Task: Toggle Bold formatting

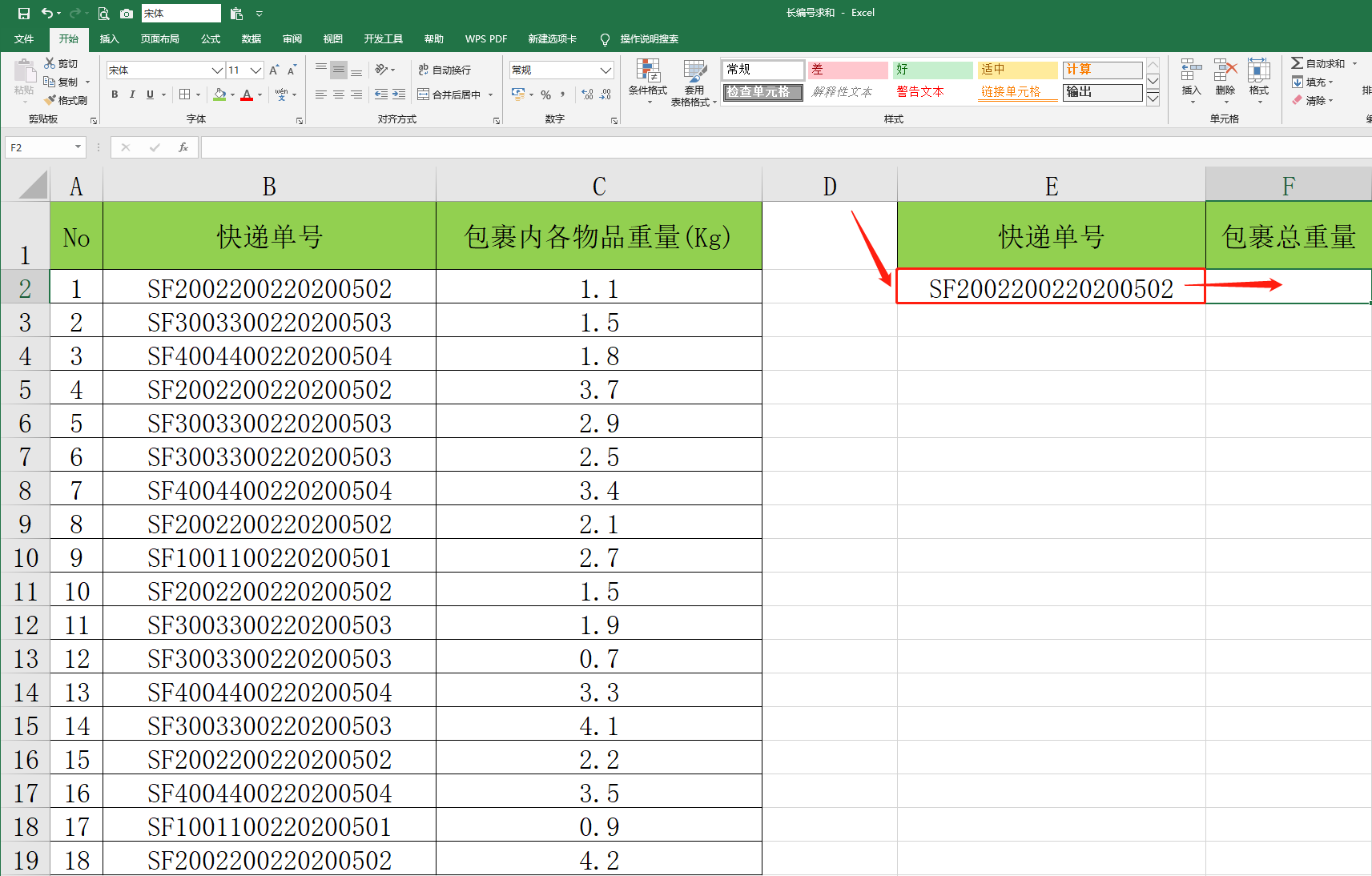Action: point(115,94)
